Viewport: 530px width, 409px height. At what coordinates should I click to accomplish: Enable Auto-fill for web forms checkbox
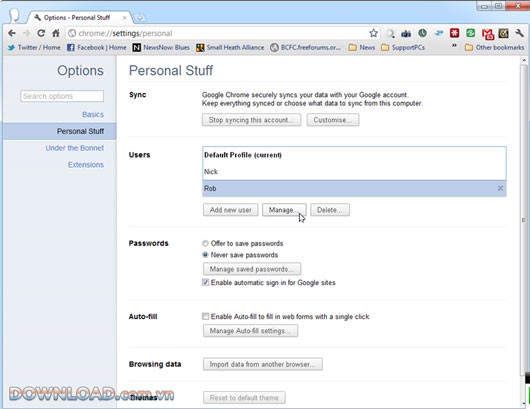point(205,316)
